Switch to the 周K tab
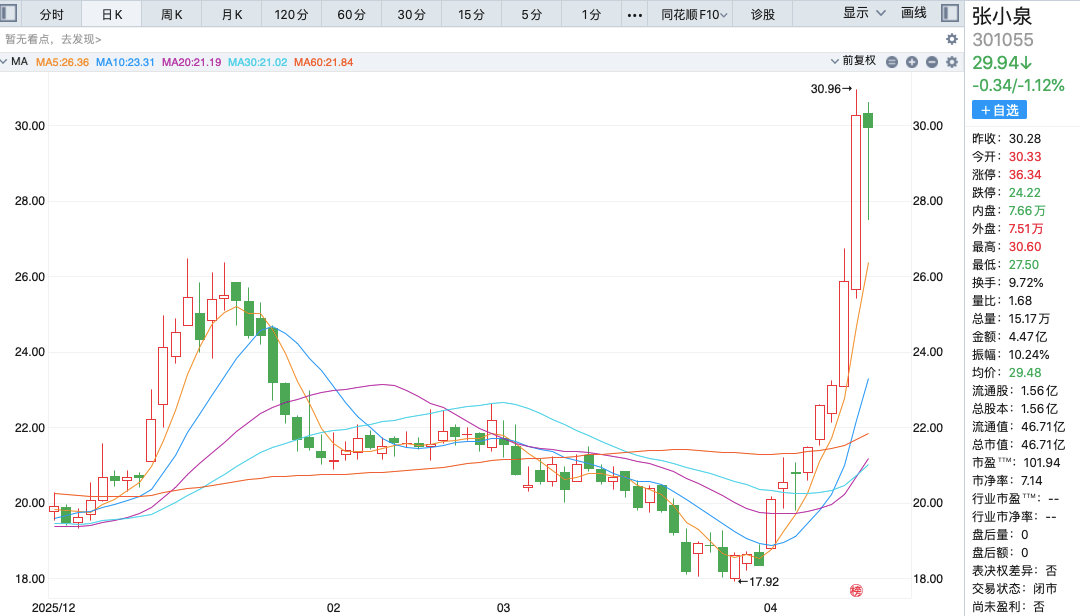The image size is (1080, 616). (x=171, y=14)
